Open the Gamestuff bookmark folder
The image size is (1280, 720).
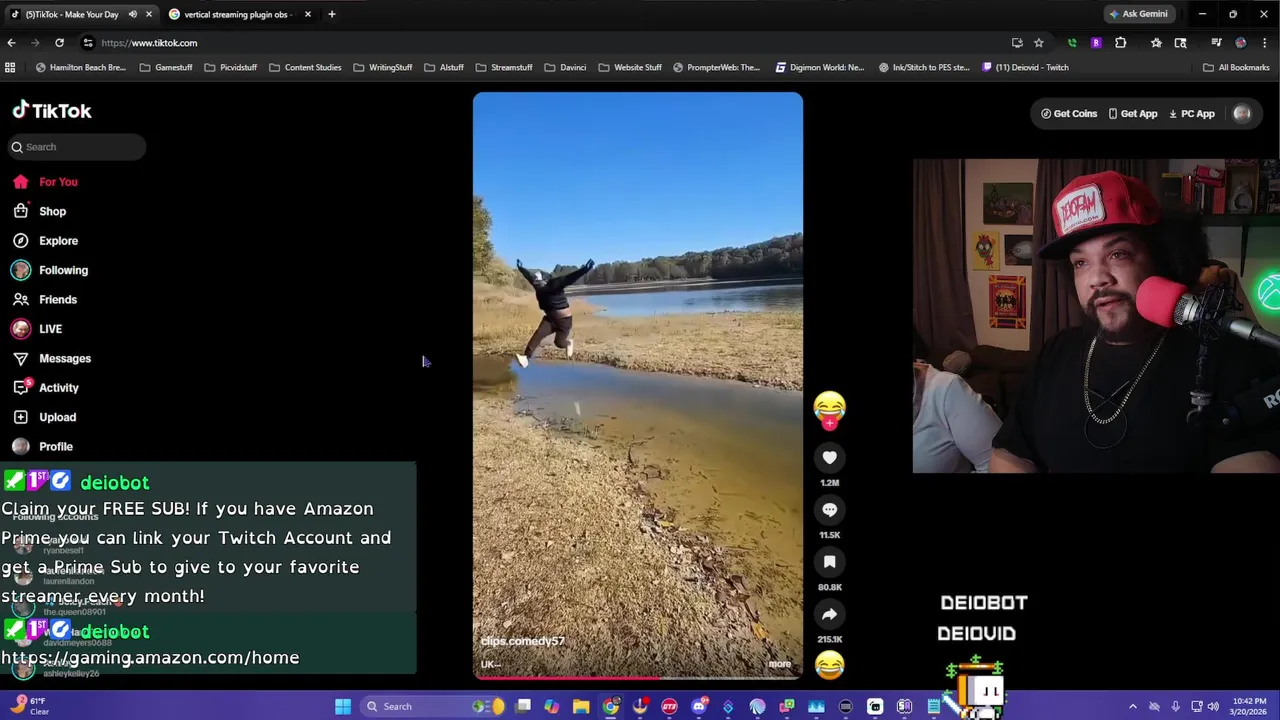pos(166,67)
